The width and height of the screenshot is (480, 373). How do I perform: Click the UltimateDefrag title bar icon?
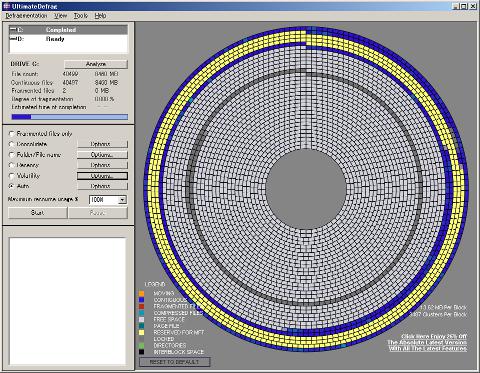(7, 6)
